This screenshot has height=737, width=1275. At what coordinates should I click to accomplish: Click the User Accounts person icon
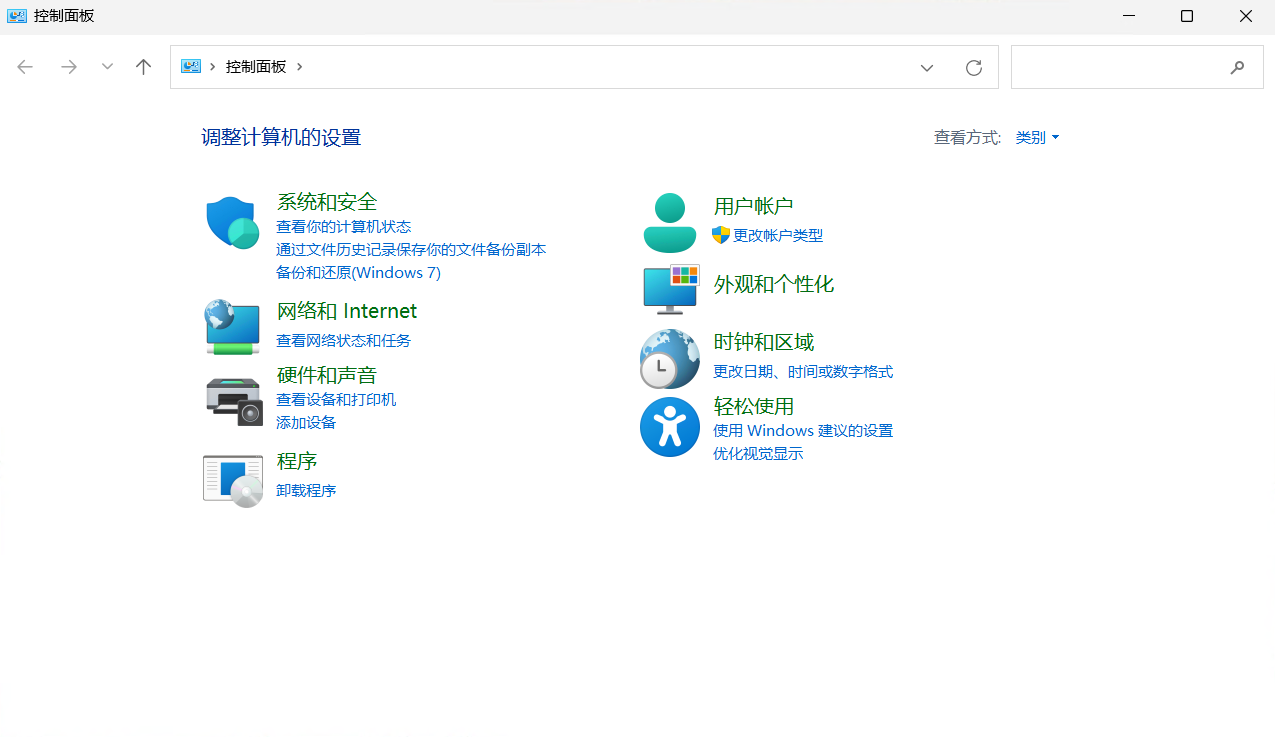[x=669, y=223]
